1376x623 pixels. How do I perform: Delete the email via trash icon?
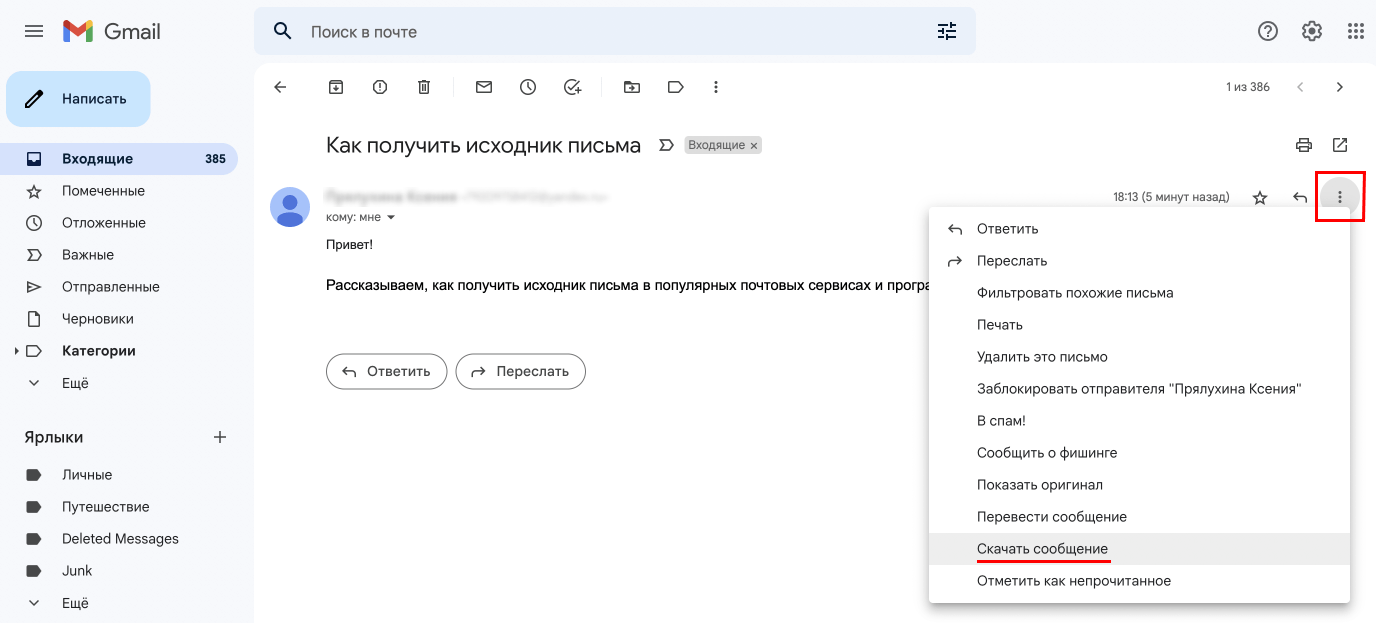coord(423,87)
